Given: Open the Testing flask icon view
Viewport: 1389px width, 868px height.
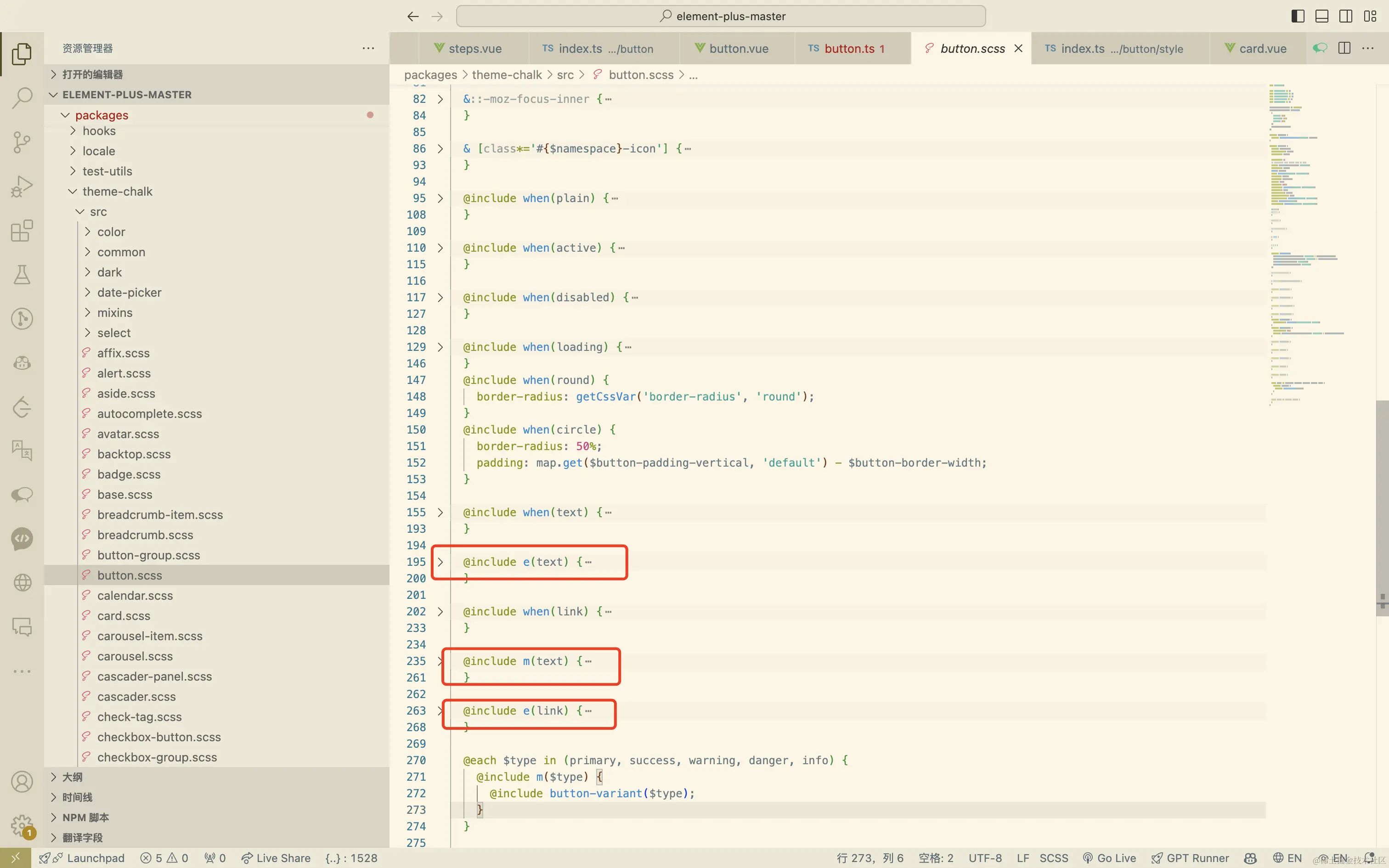Looking at the screenshot, I should 22,275.
